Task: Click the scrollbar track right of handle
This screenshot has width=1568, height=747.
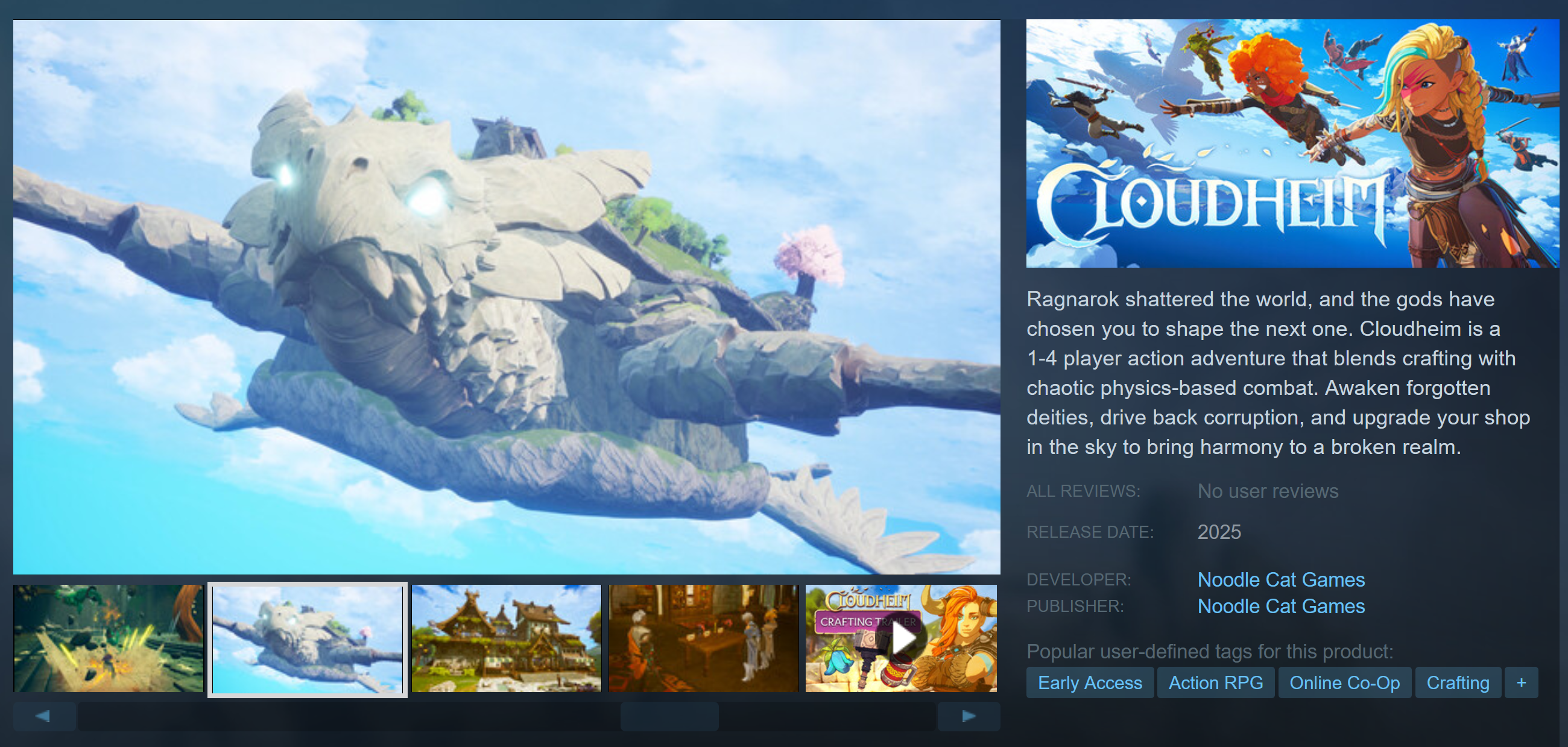Action: pyautogui.click(x=828, y=716)
